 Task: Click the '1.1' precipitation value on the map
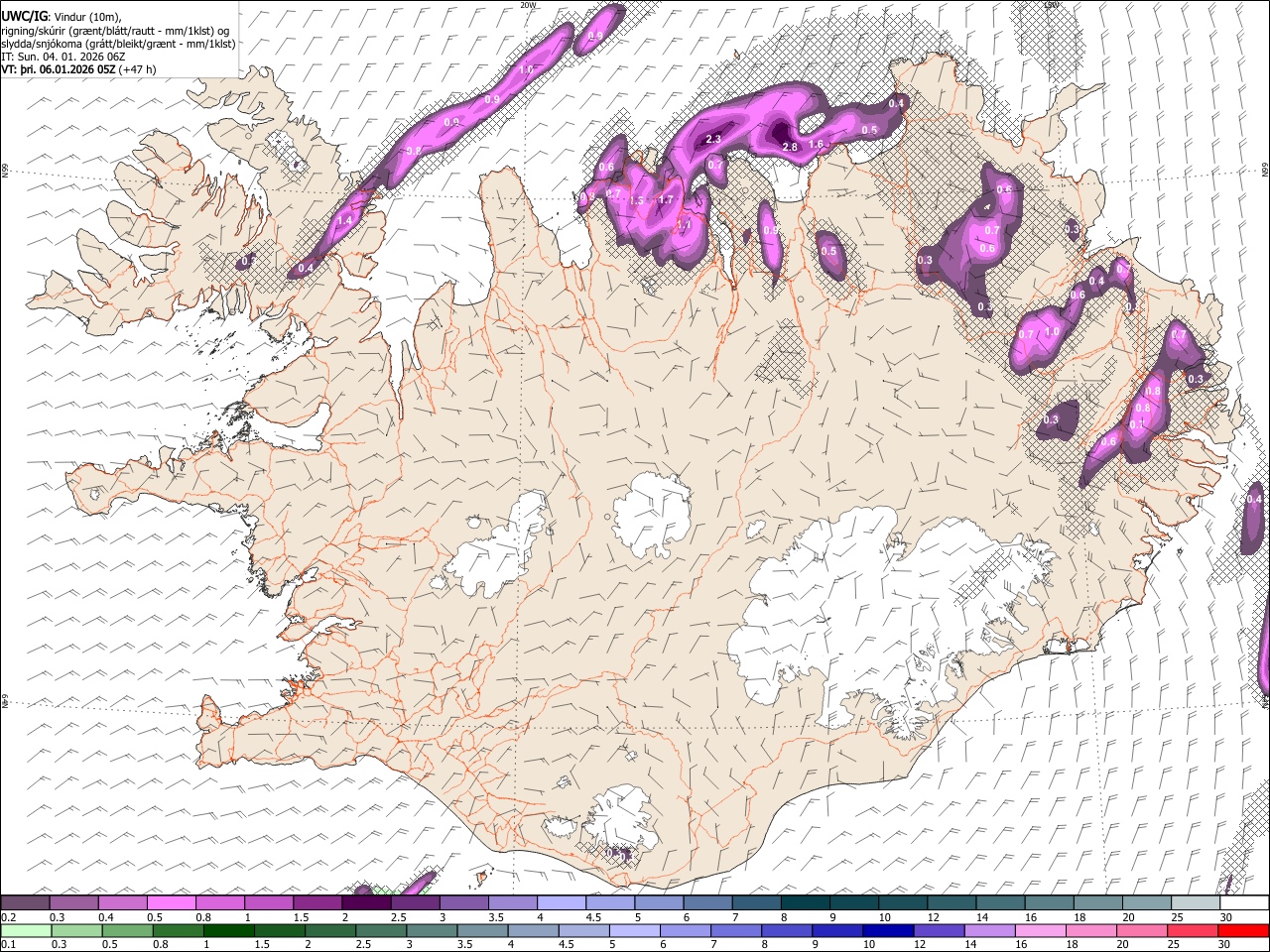point(684,226)
